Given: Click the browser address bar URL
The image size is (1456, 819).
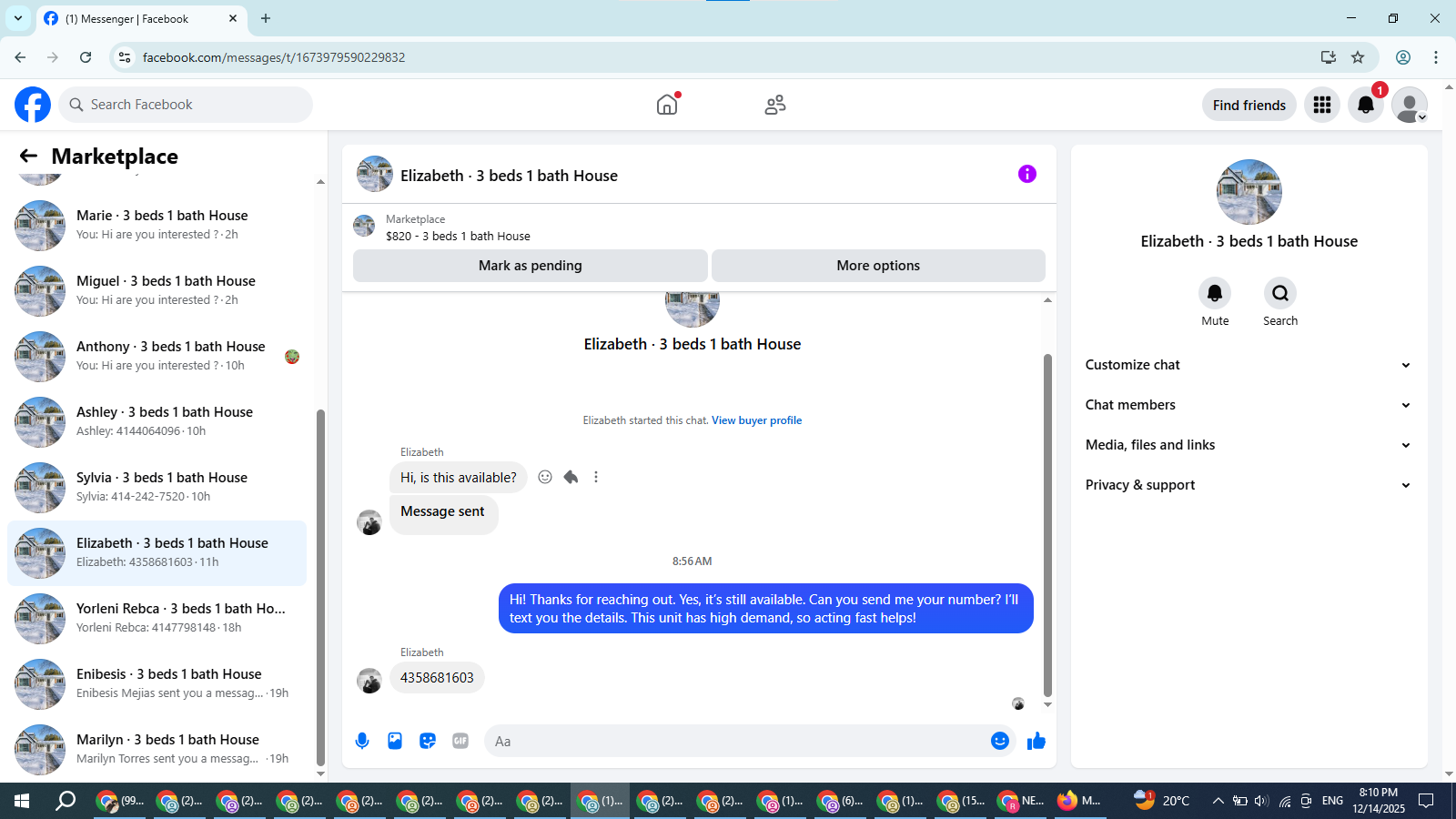Looking at the screenshot, I should pyautogui.click(x=274, y=57).
